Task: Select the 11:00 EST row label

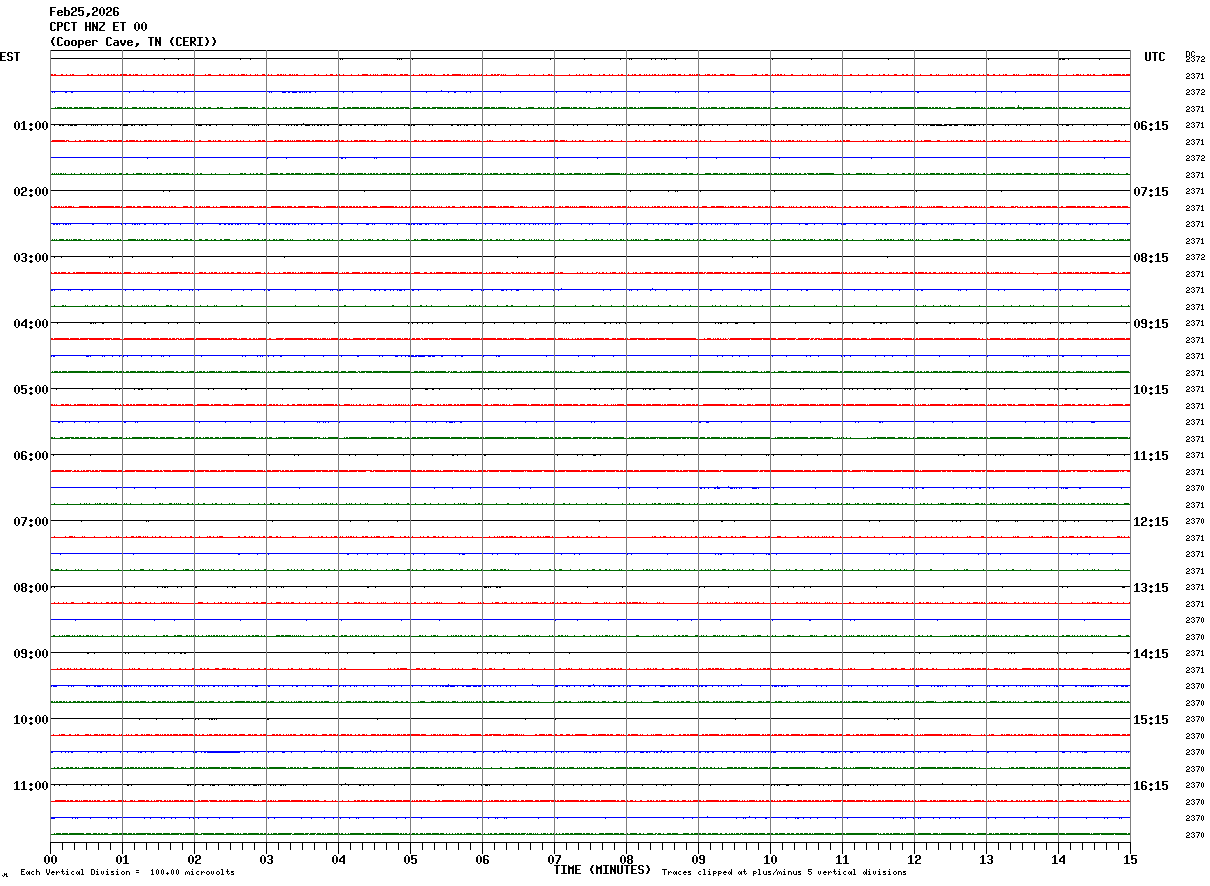Action: [31, 786]
